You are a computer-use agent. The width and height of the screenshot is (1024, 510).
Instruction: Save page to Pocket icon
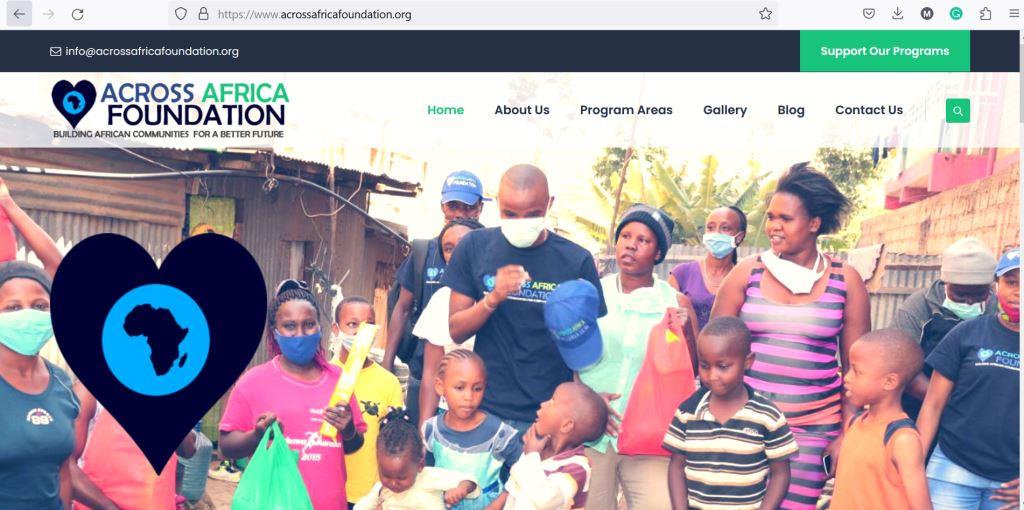coord(869,14)
